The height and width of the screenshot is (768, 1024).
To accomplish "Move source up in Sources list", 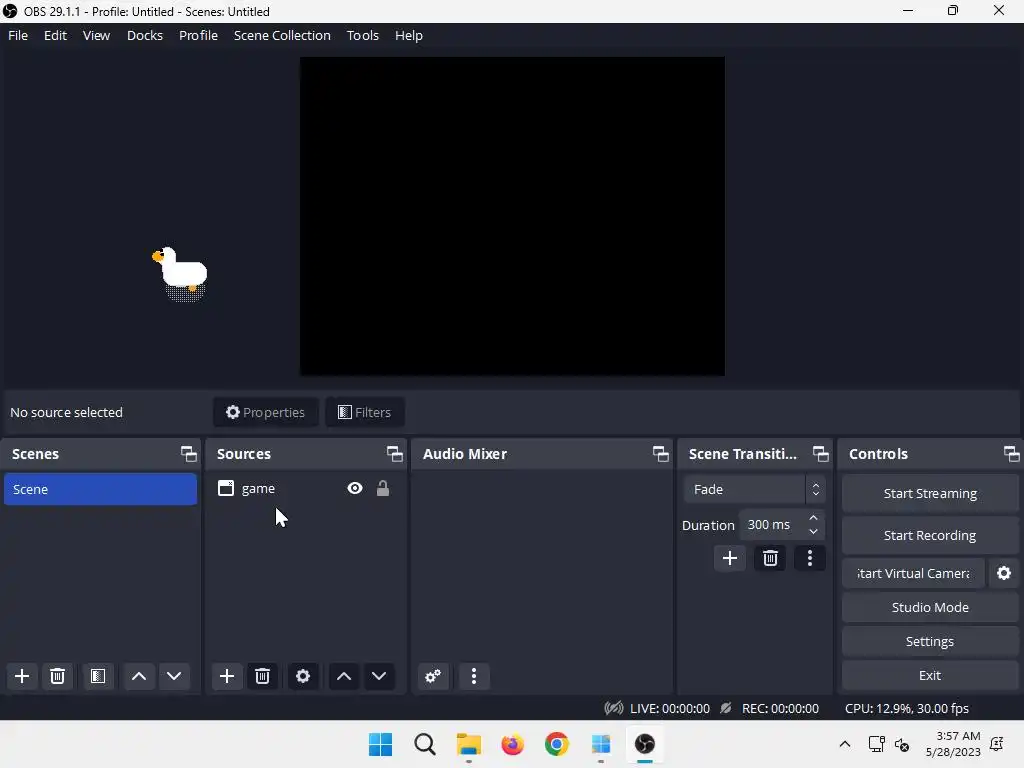I will point(344,676).
